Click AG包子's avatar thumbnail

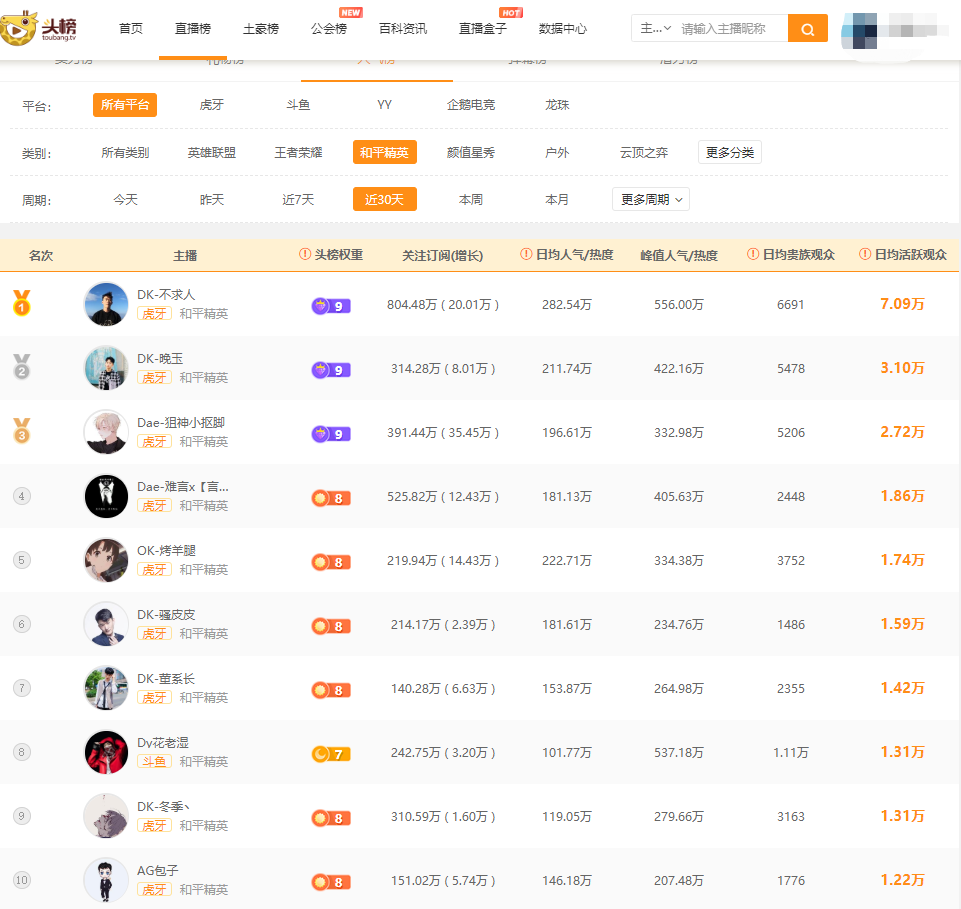tap(106, 880)
